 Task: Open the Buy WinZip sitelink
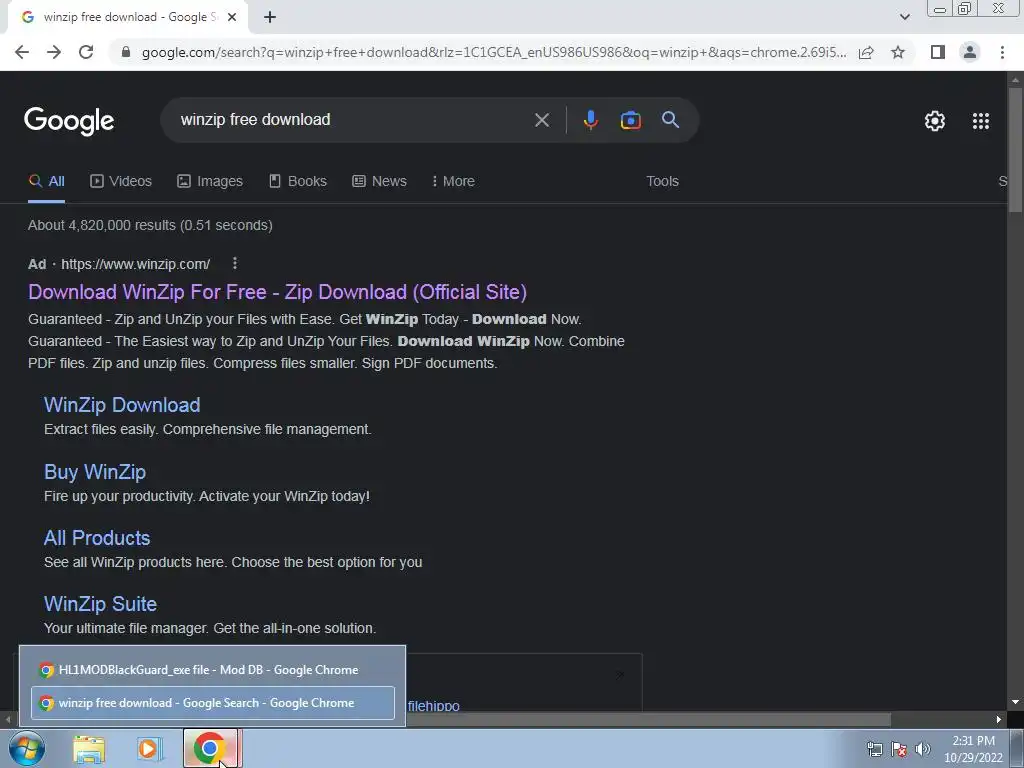[x=95, y=472]
